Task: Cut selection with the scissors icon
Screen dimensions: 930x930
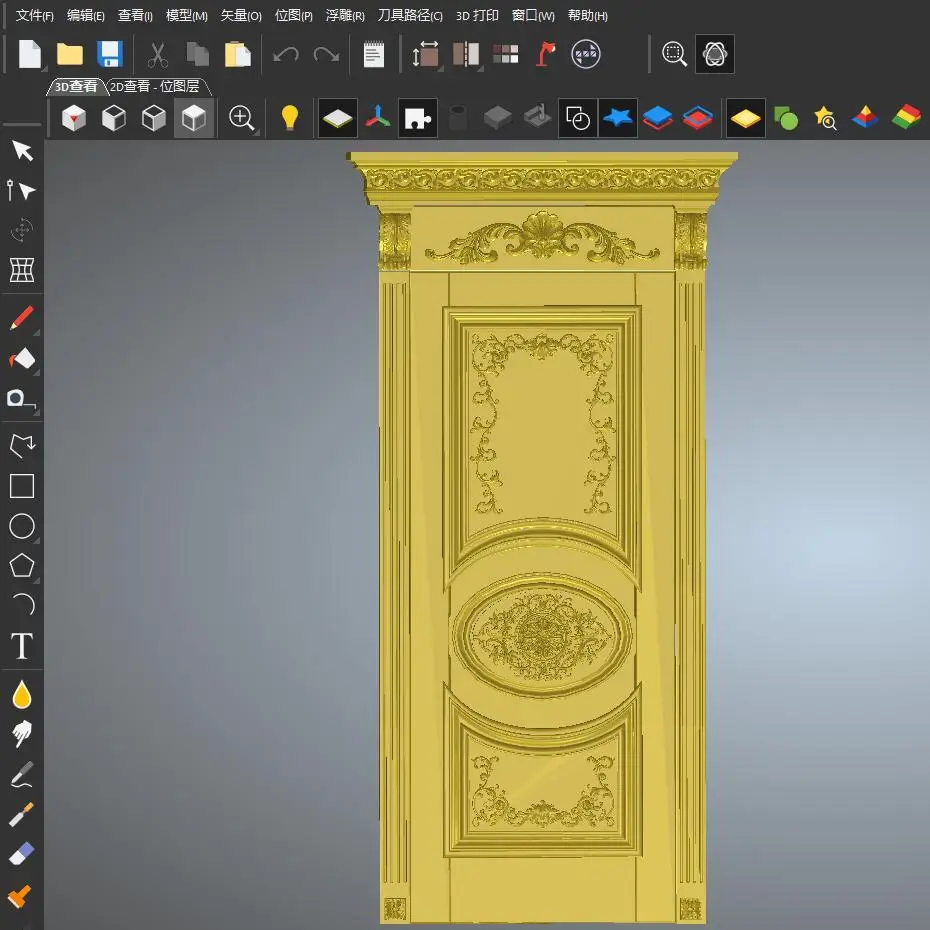Action: coord(157,55)
